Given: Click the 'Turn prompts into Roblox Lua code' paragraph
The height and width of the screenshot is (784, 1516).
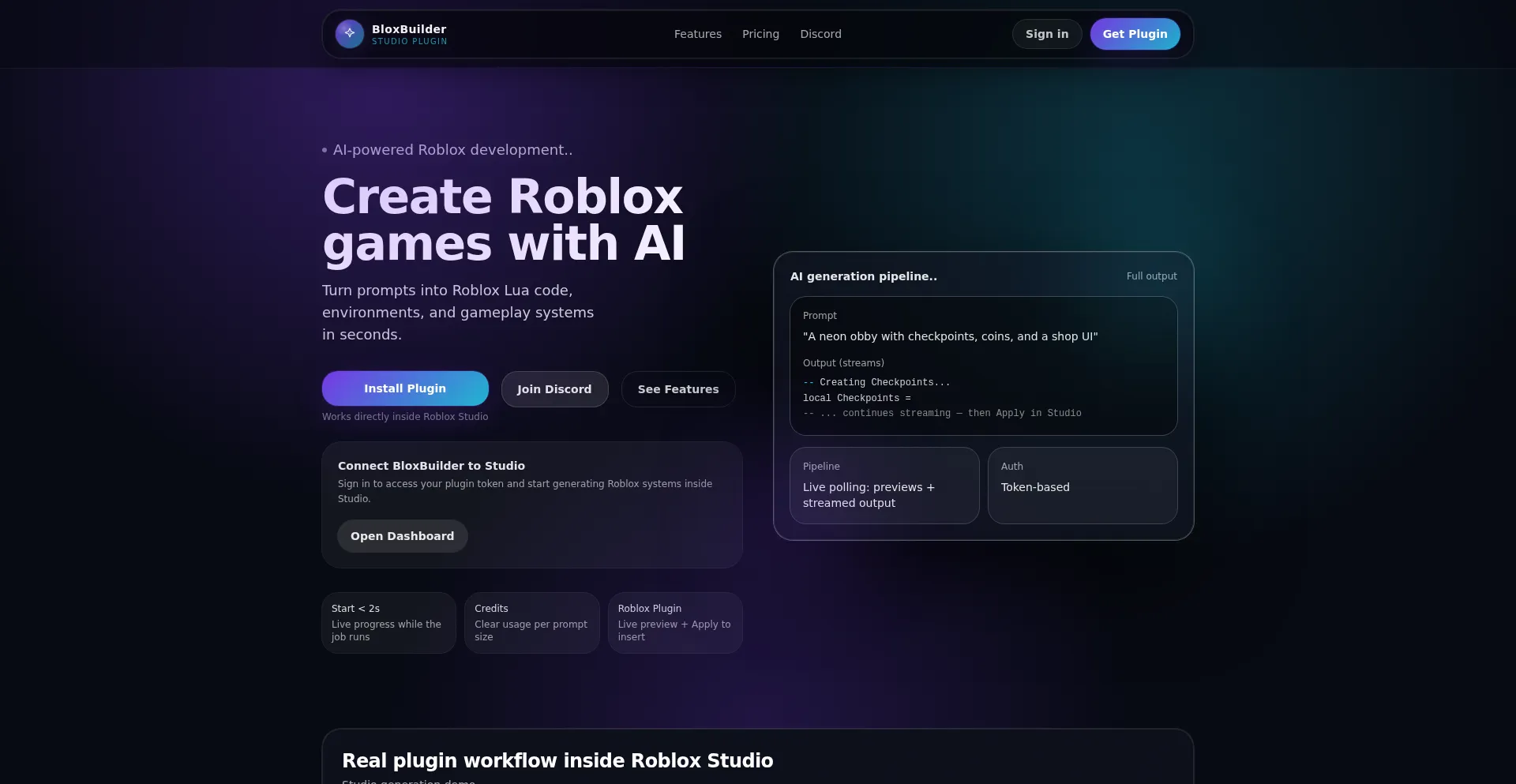Looking at the screenshot, I should (x=458, y=313).
